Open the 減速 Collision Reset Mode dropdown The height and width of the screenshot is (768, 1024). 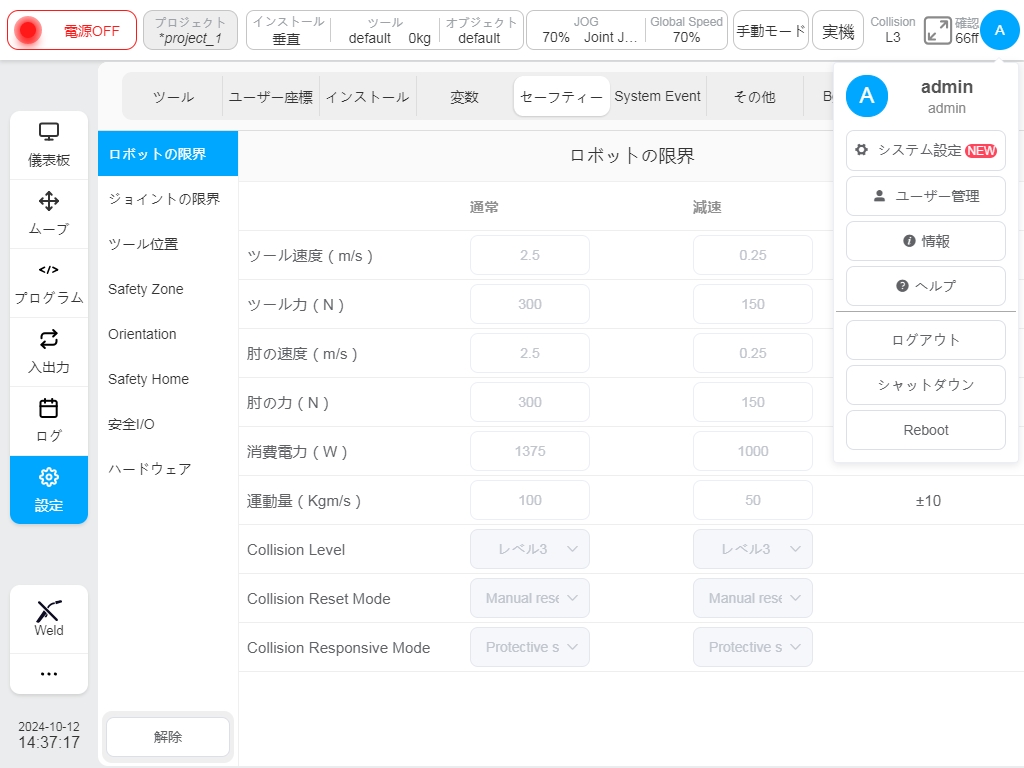coord(753,598)
